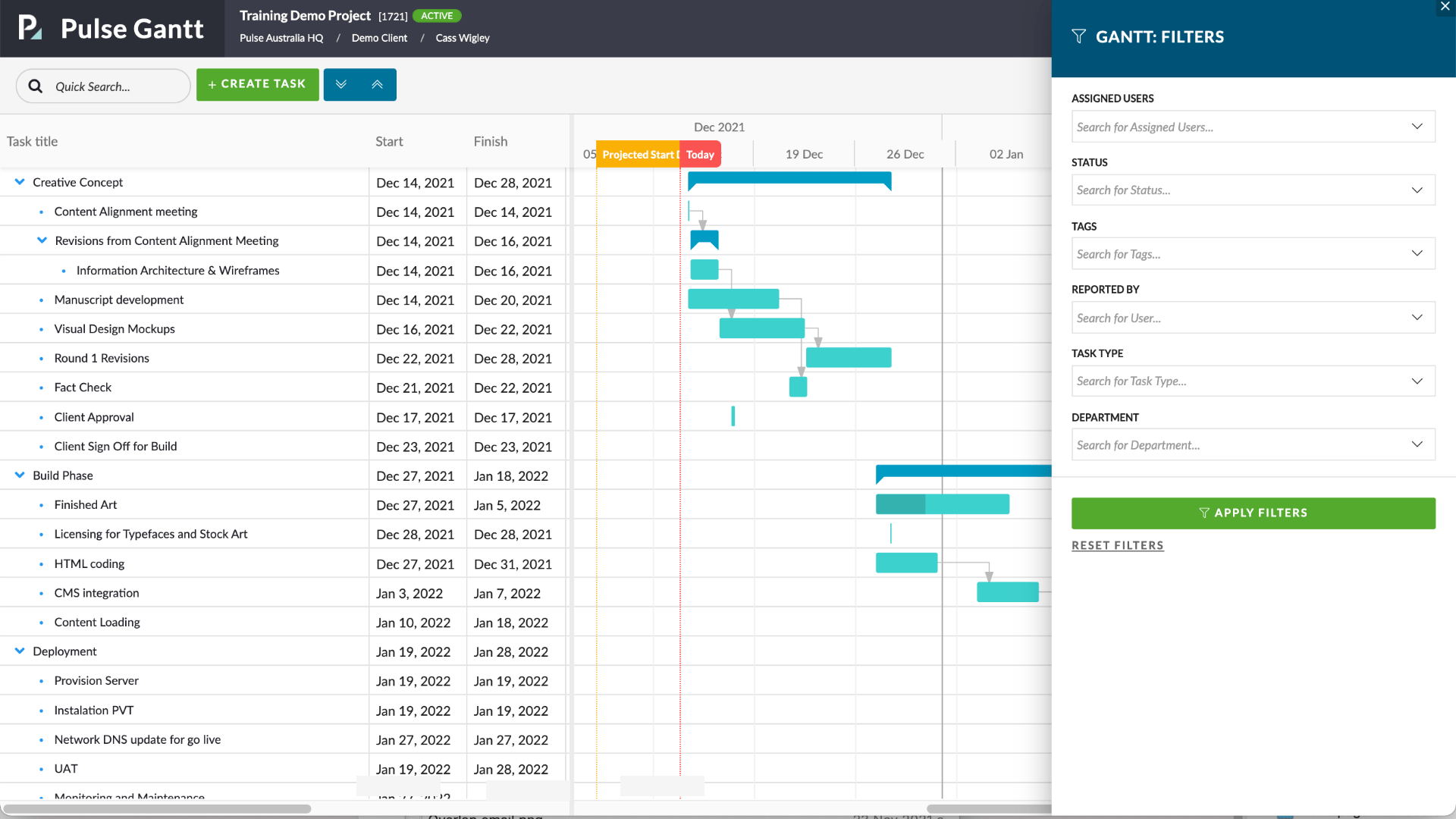This screenshot has height=819, width=1456.
Task: Click the funnel icon beside GANTT: FILTERS
Action: pyautogui.click(x=1078, y=36)
